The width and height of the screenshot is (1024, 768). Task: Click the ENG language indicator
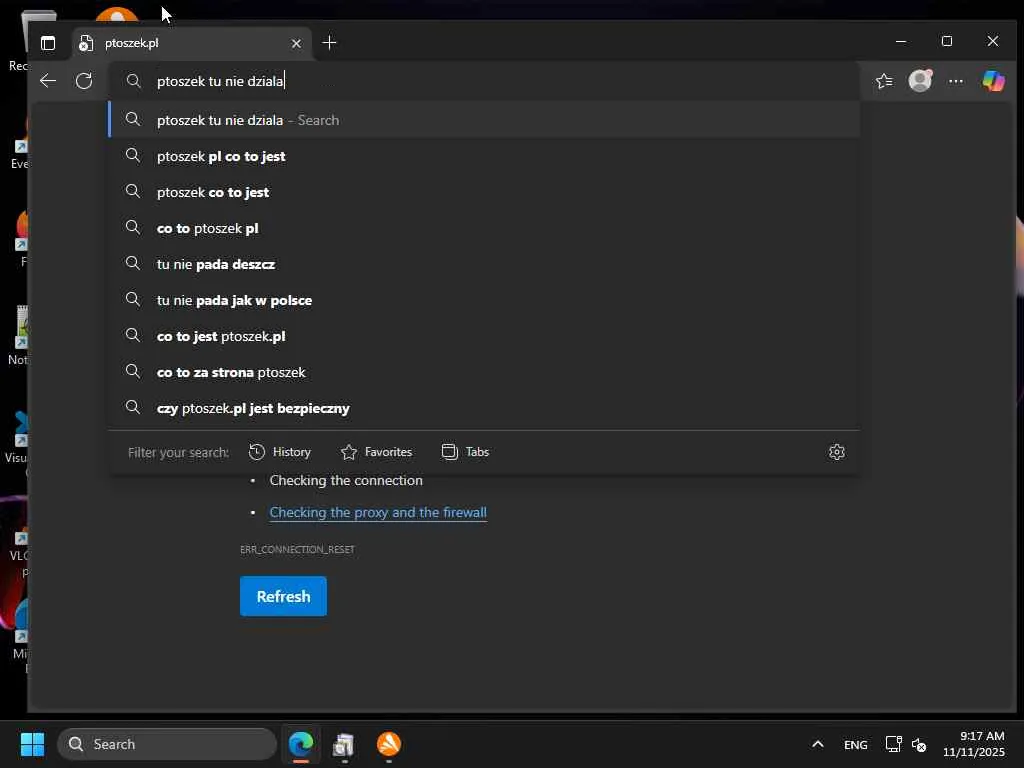(856, 744)
